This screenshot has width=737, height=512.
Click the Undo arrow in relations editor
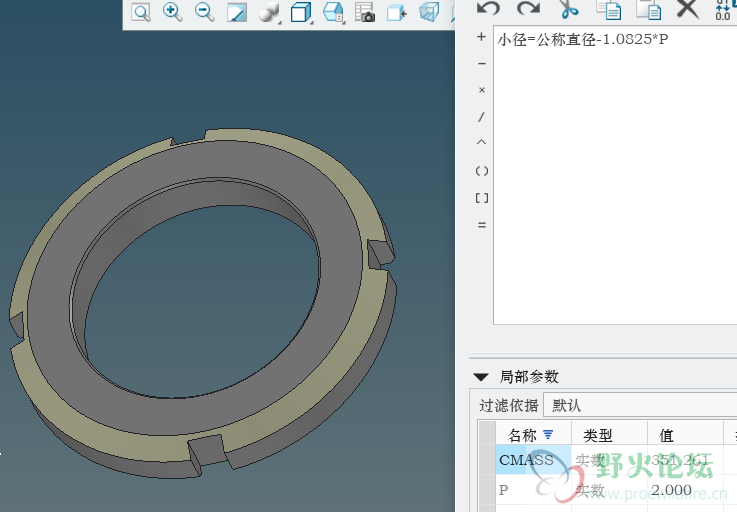[488, 9]
